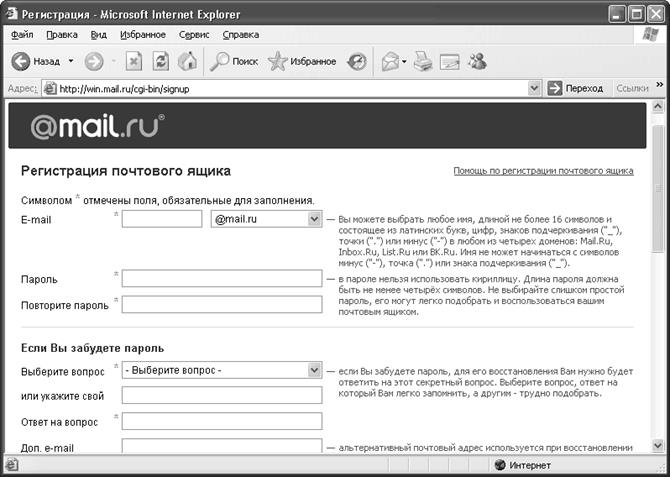Close the Internet Explorer window
Screen dimensions: 670x477
(656, 15)
